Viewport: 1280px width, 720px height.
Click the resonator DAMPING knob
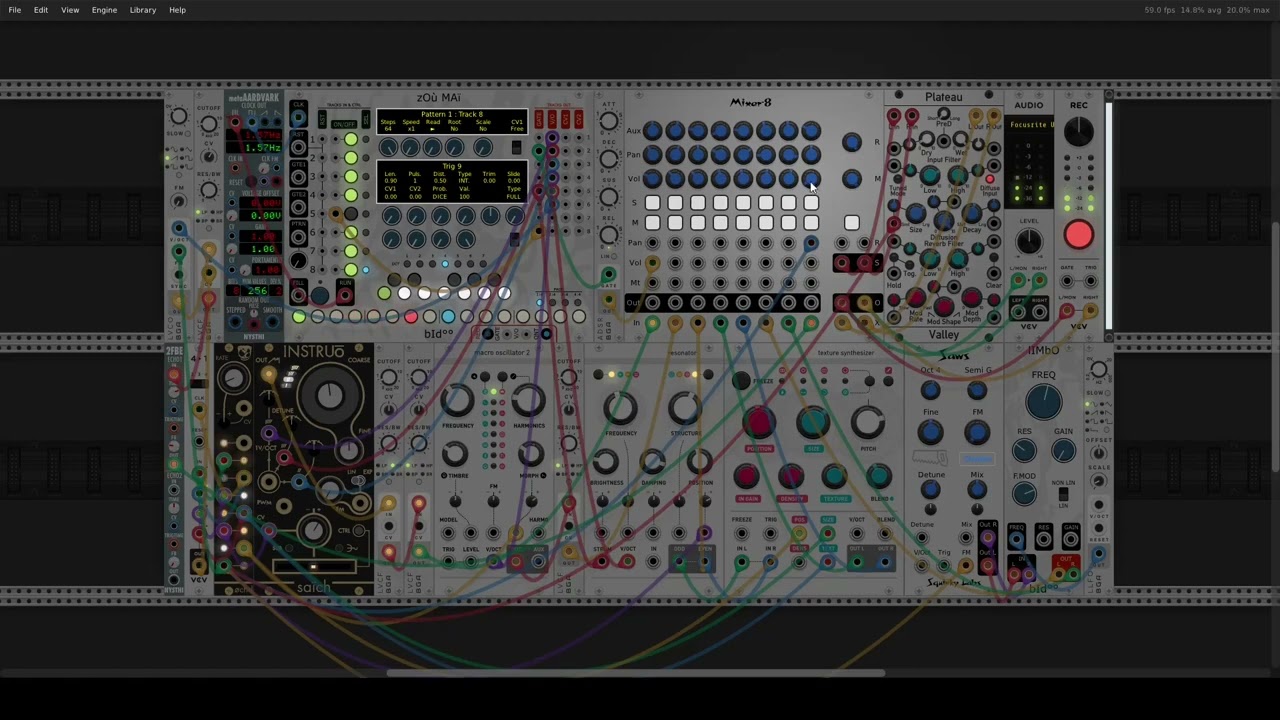pos(652,462)
